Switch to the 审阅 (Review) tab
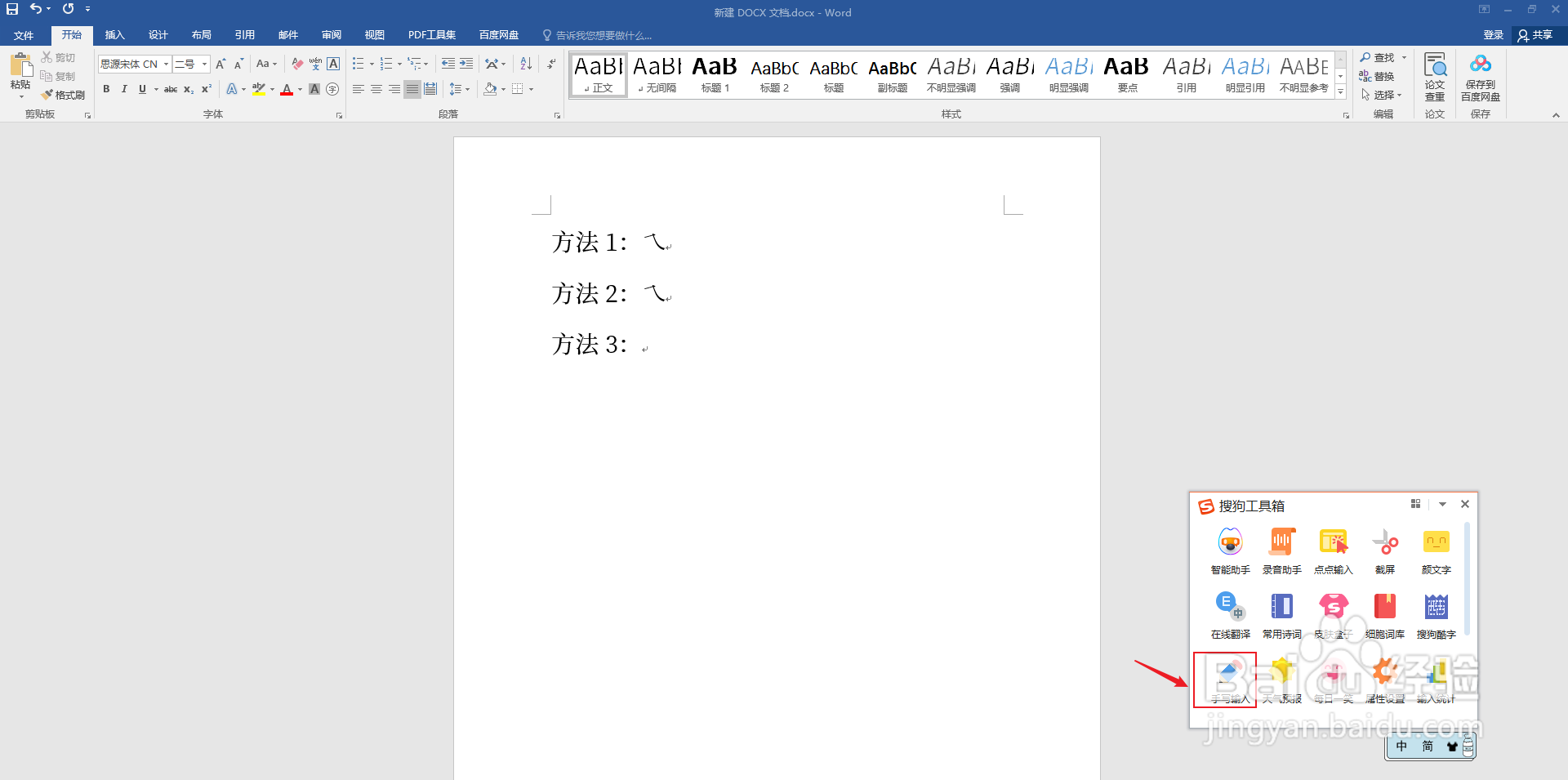Viewport: 1568px width, 780px height. [x=332, y=35]
